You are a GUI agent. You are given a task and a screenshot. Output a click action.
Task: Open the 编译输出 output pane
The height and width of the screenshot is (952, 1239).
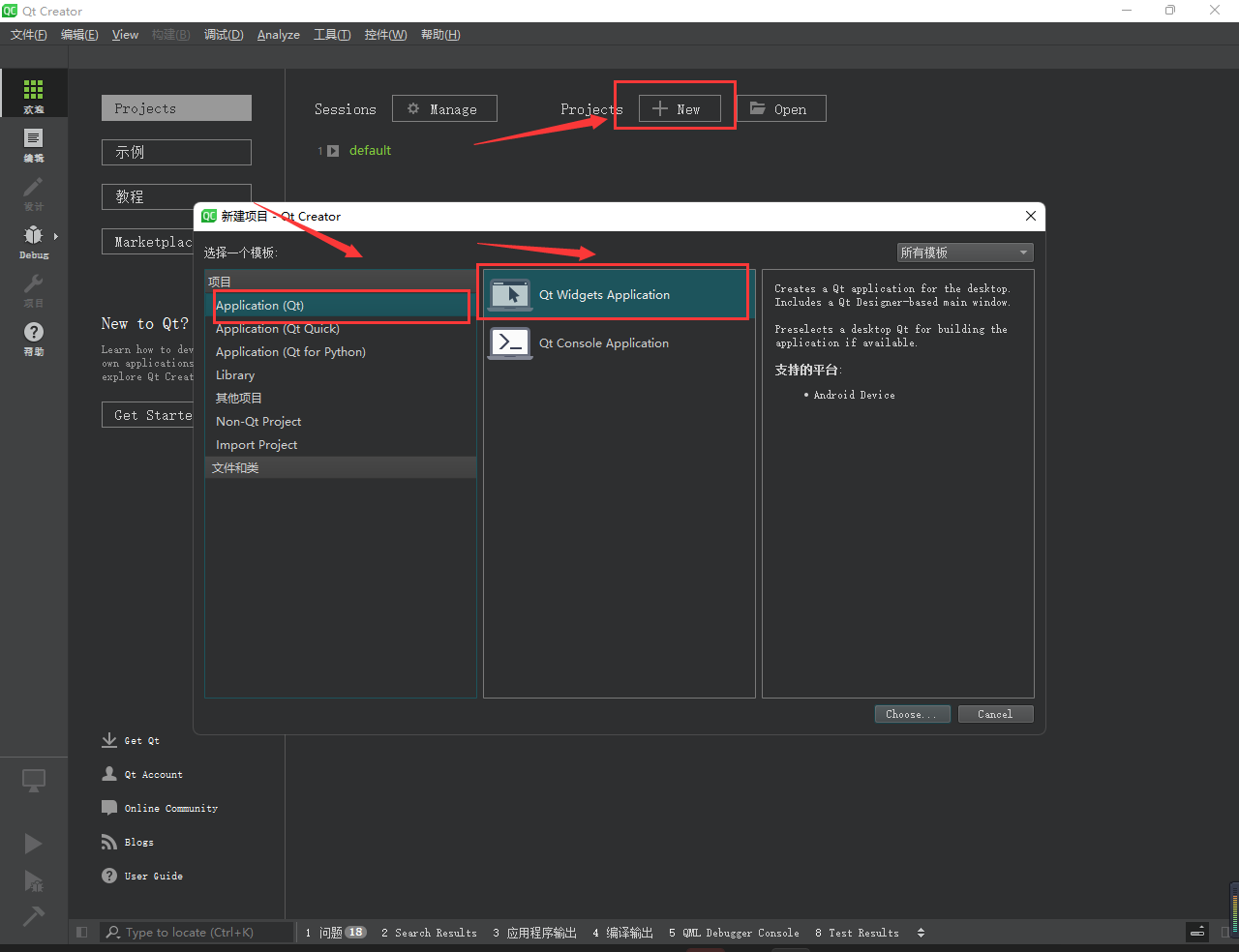622,933
